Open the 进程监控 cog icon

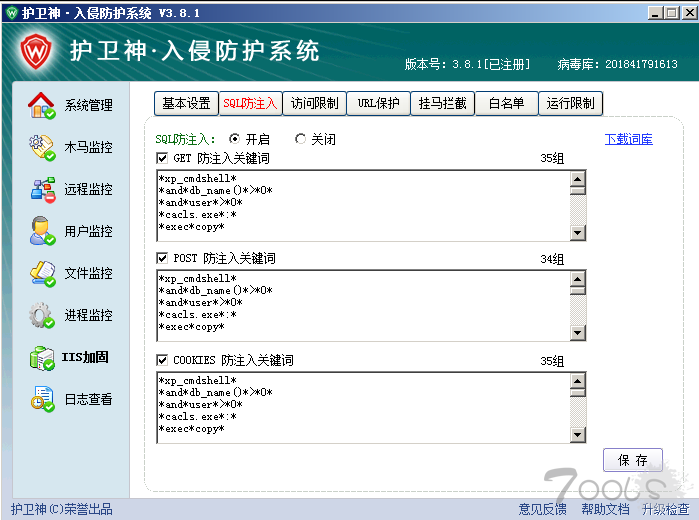pos(42,315)
